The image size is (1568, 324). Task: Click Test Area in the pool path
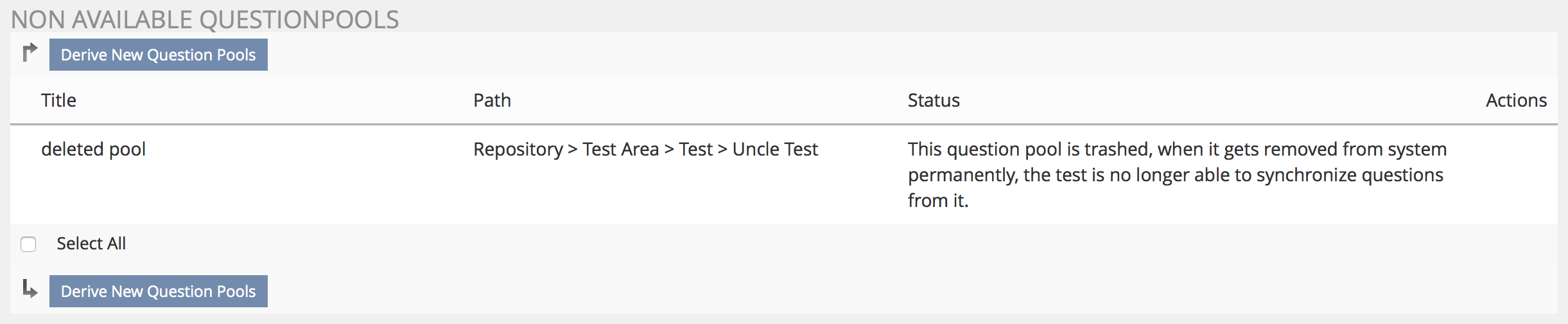(620, 149)
